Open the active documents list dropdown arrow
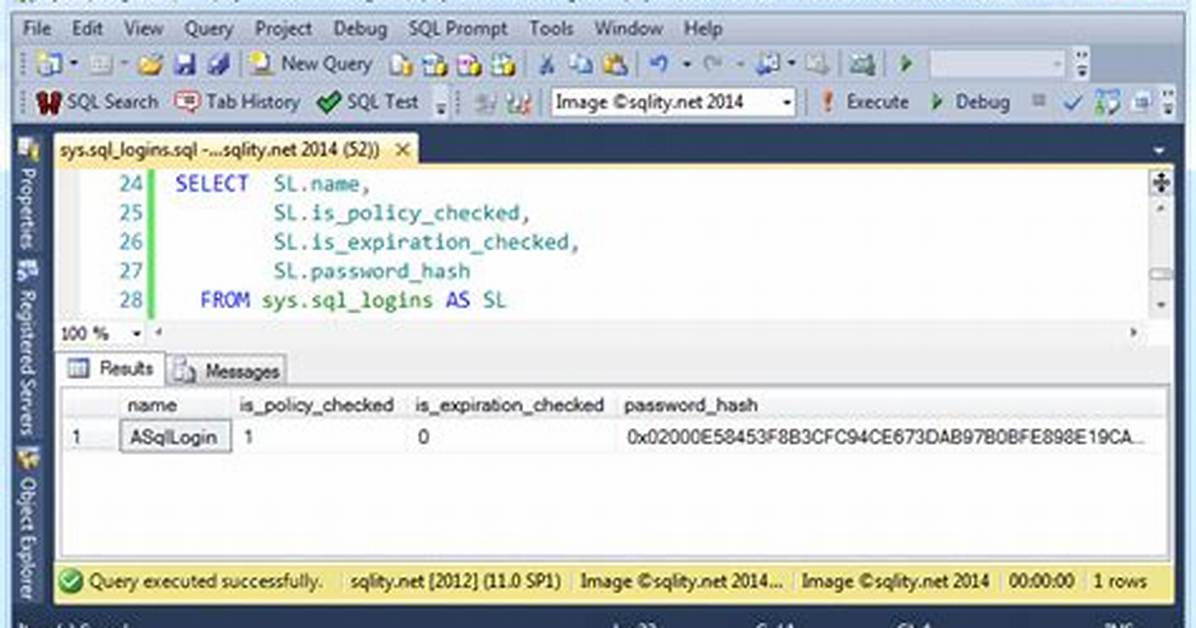The image size is (1196, 628). [x=1159, y=151]
